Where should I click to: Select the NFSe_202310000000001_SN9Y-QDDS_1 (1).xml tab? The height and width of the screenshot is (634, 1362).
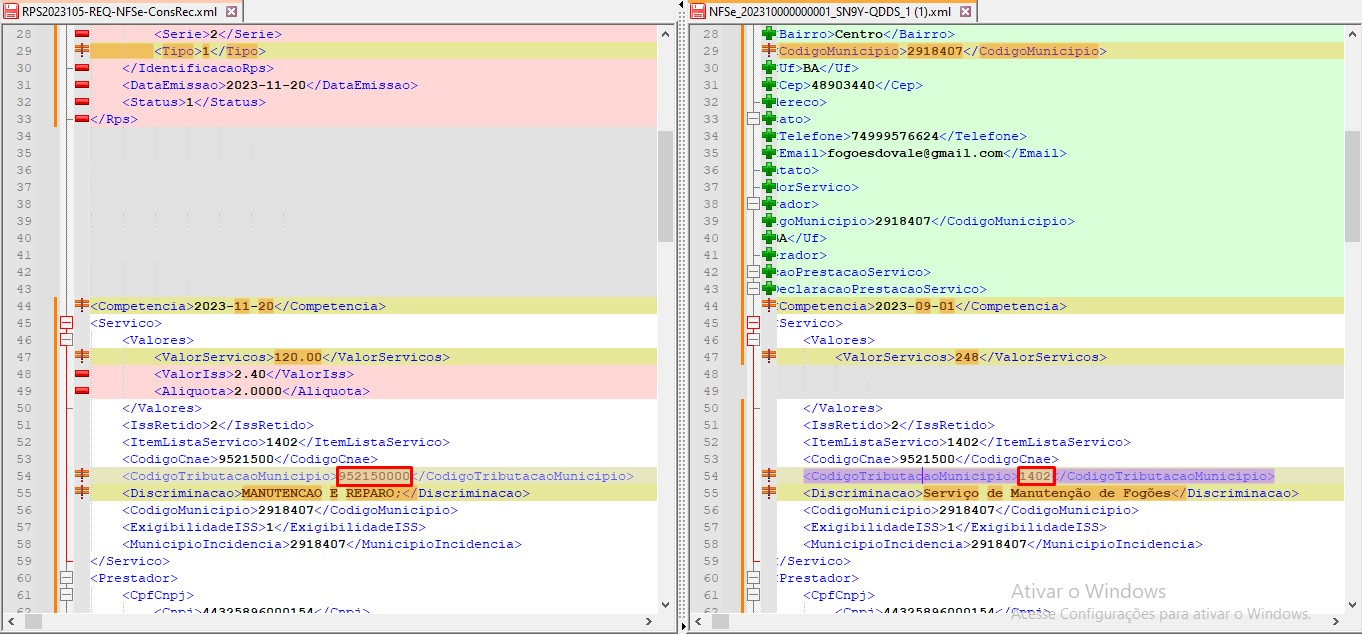pos(828,11)
